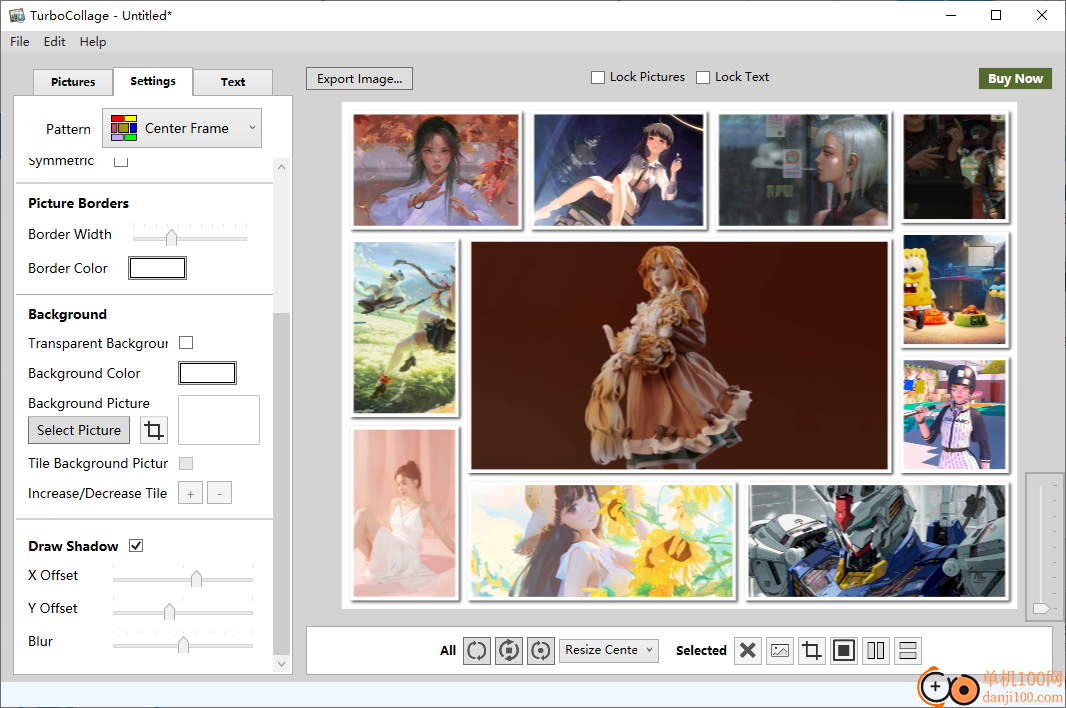Image resolution: width=1066 pixels, height=708 pixels.
Task: Select the autumn leaves girl picture
Action: pyautogui.click(x=436, y=170)
